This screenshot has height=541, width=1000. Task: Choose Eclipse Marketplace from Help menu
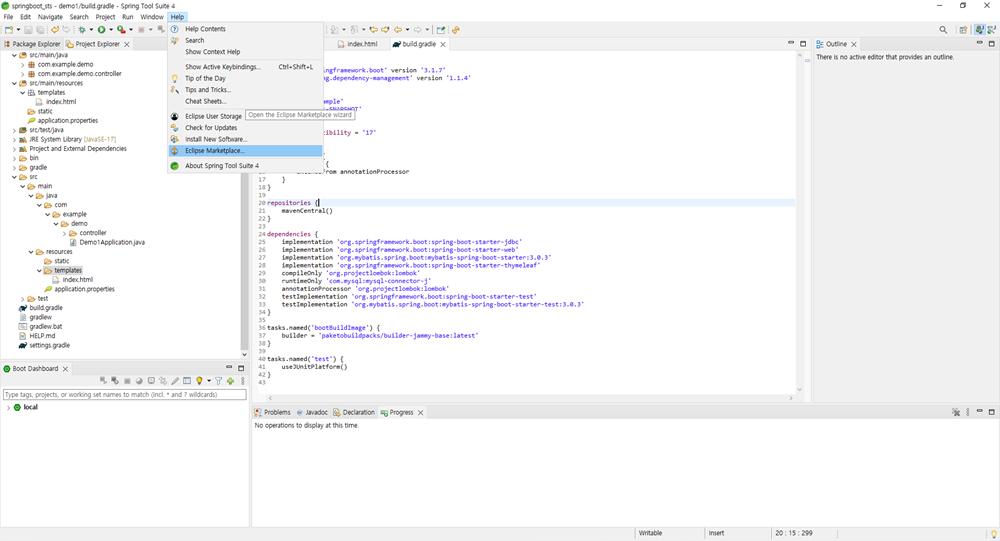[246, 151]
